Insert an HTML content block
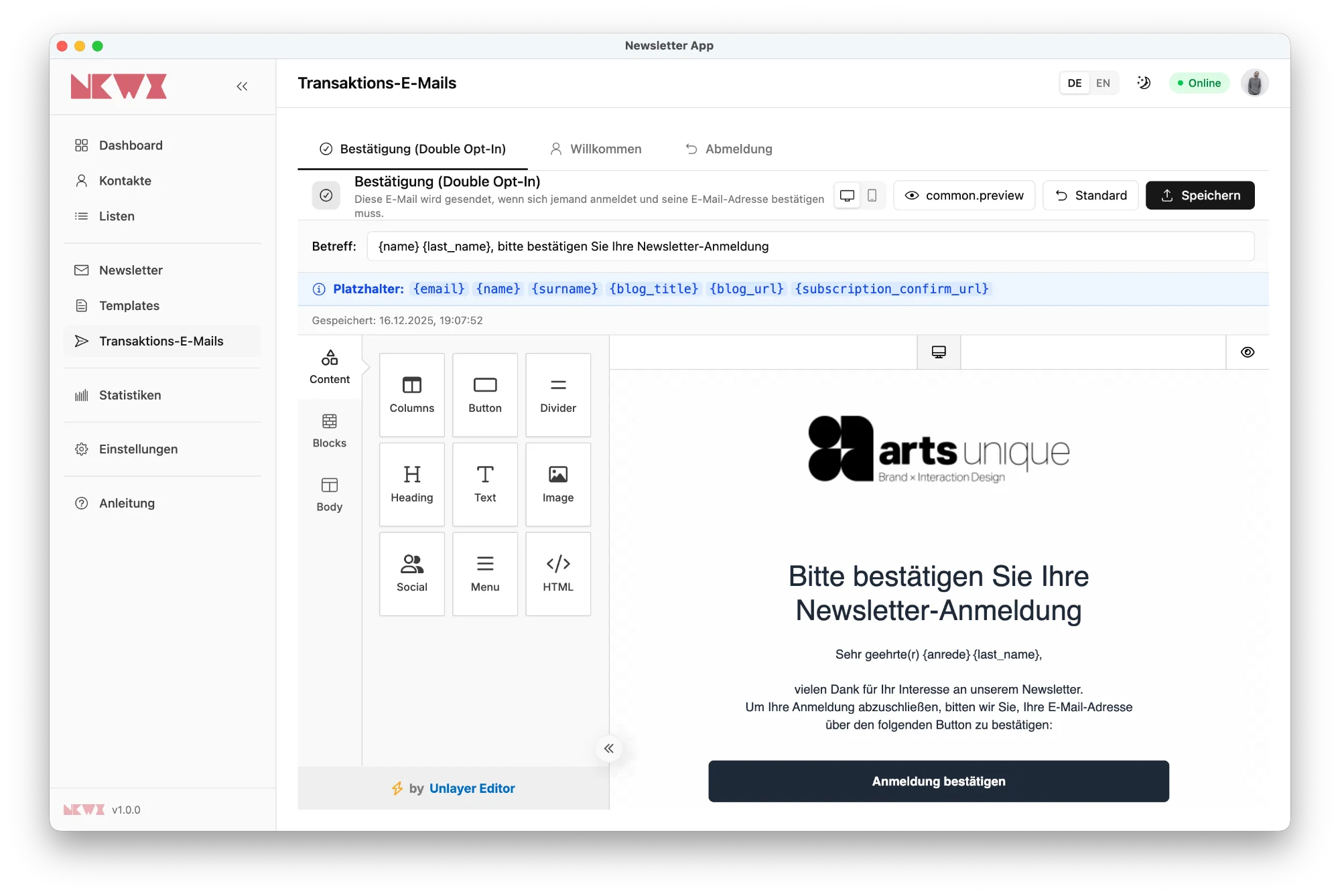1340x896 pixels. click(557, 573)
